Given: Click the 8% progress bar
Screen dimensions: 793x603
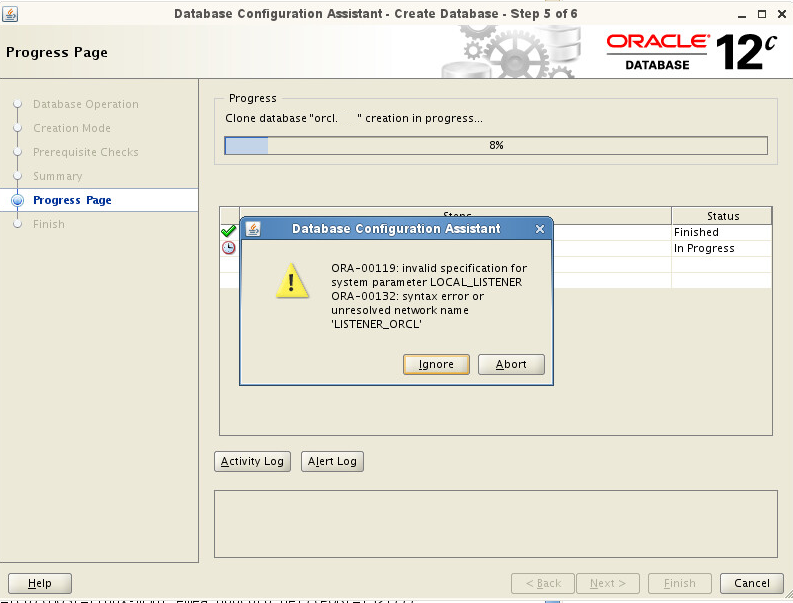Looking at the screenshot, I should [x=495, y=146].
